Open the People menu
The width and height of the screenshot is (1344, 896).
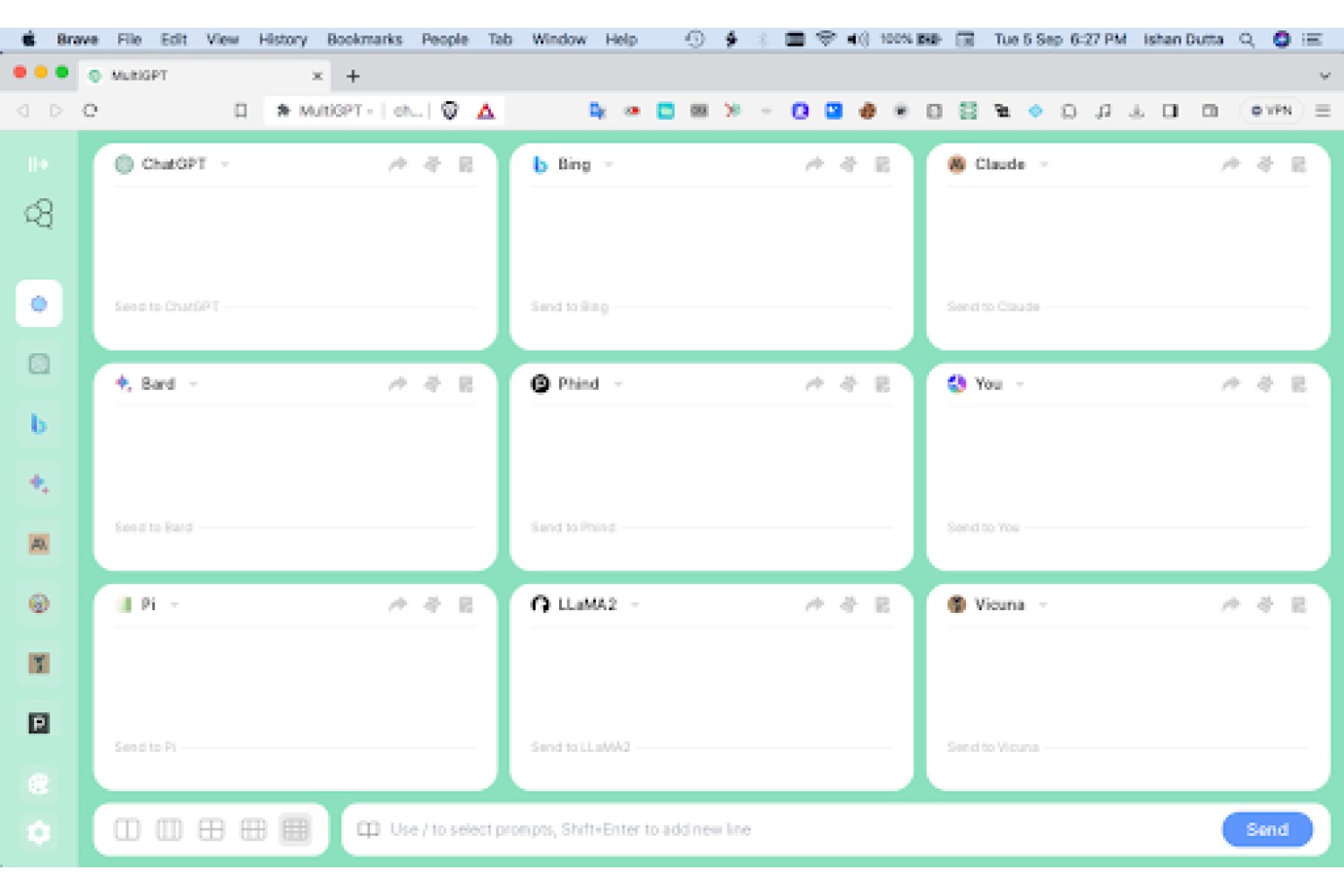(x=445, y=39)
